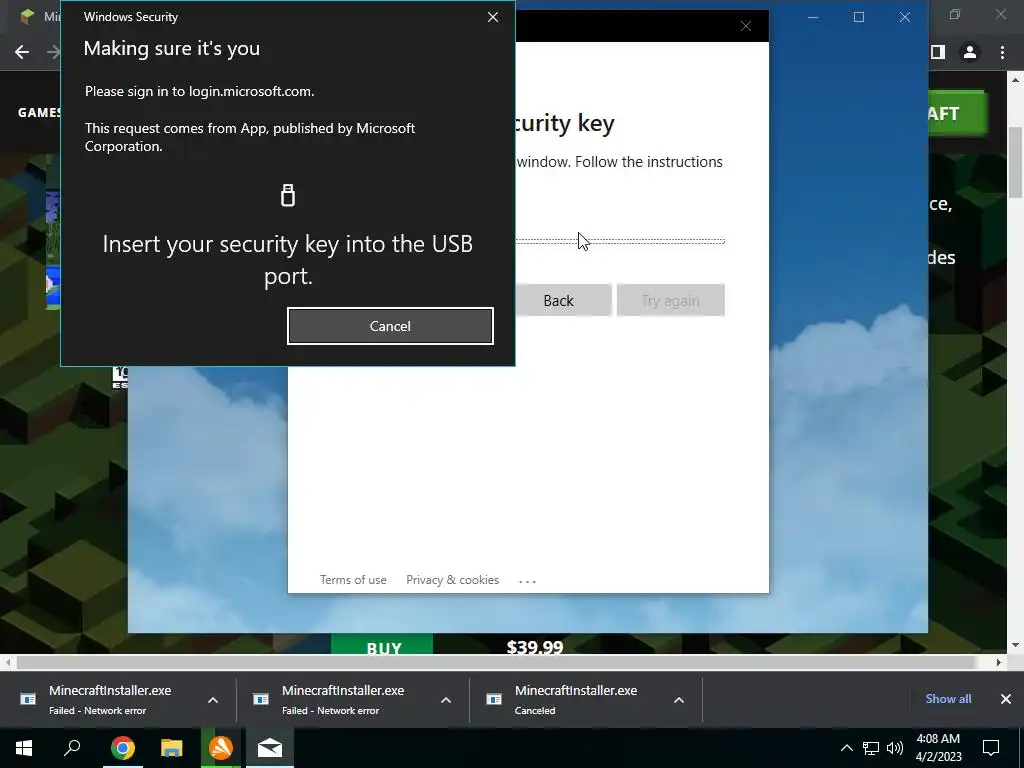Close the Windows Security dialog
Image resolution: width=1024 pixels, height=768 pixels.
pos(493,17)
